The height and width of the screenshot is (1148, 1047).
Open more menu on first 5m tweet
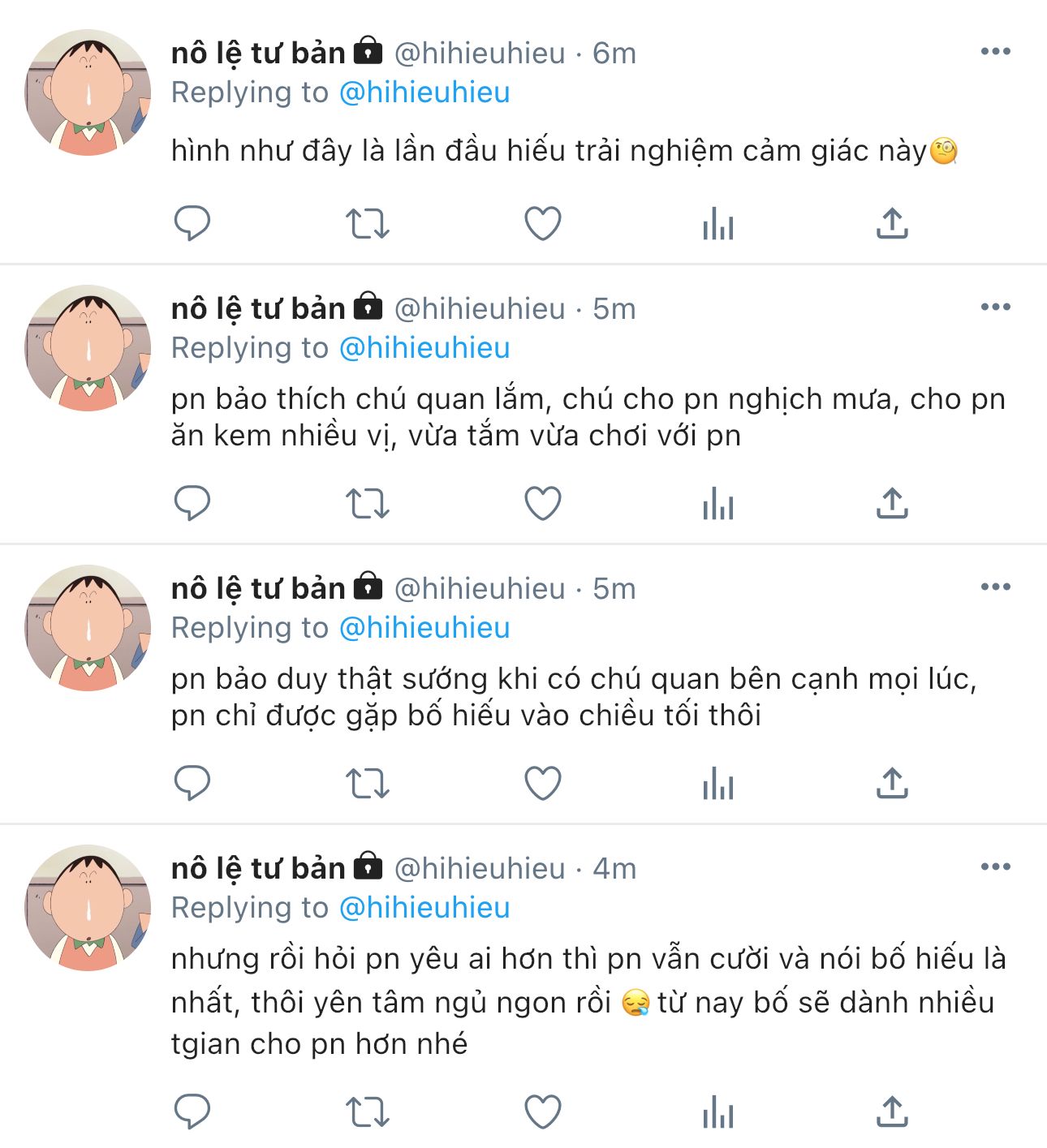(x=996, y=307)
